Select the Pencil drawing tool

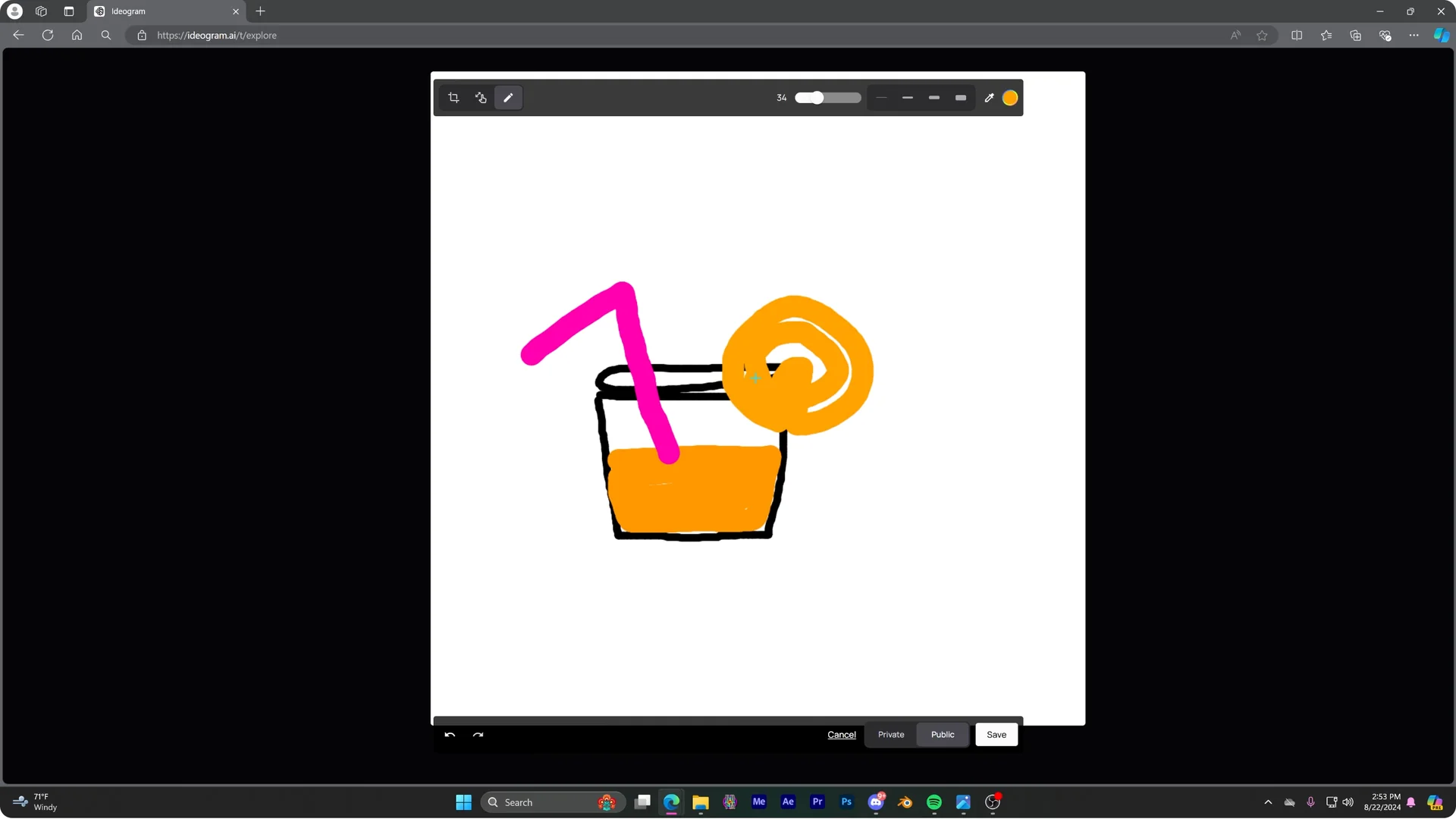tap(508, 97)
